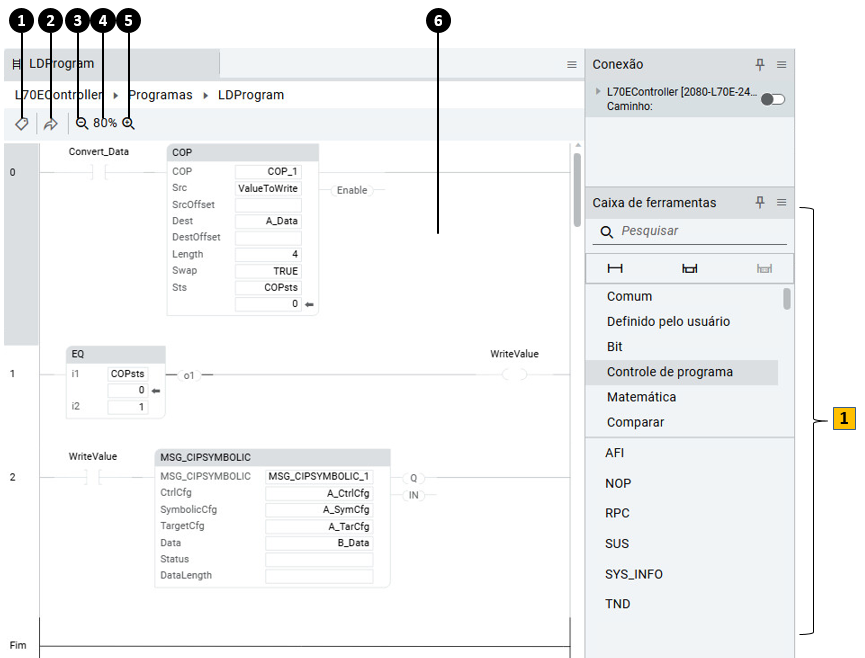Zoom in on the ladder diagram
Image resolution: width=865 pixels, height=658 pixels.
[128, 123]
